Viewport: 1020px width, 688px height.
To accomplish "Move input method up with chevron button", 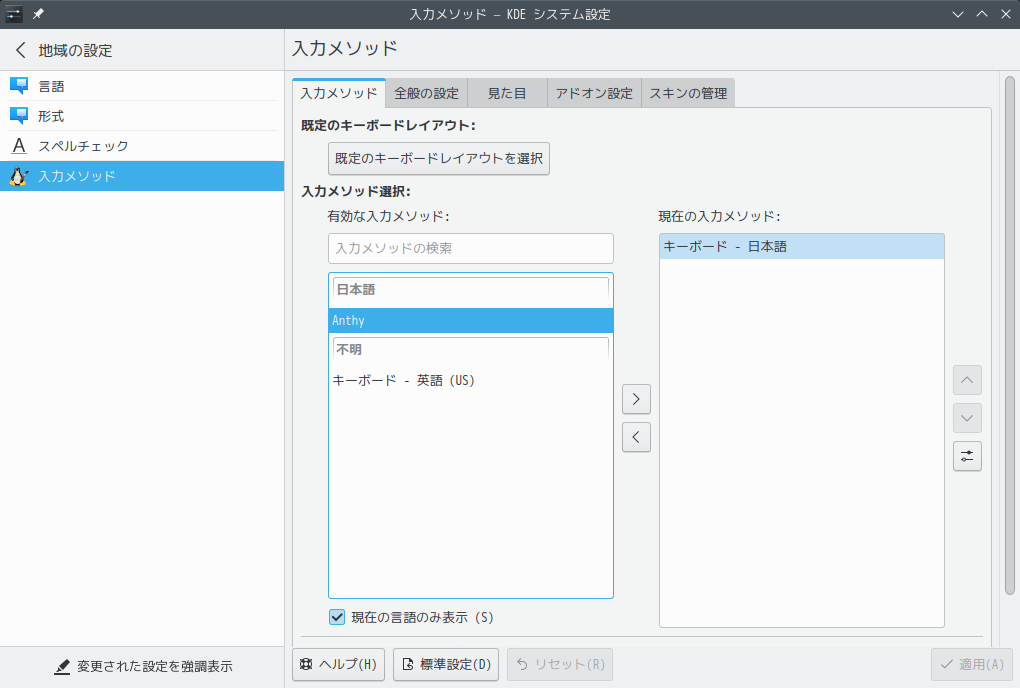I will (x=967, y=380).
